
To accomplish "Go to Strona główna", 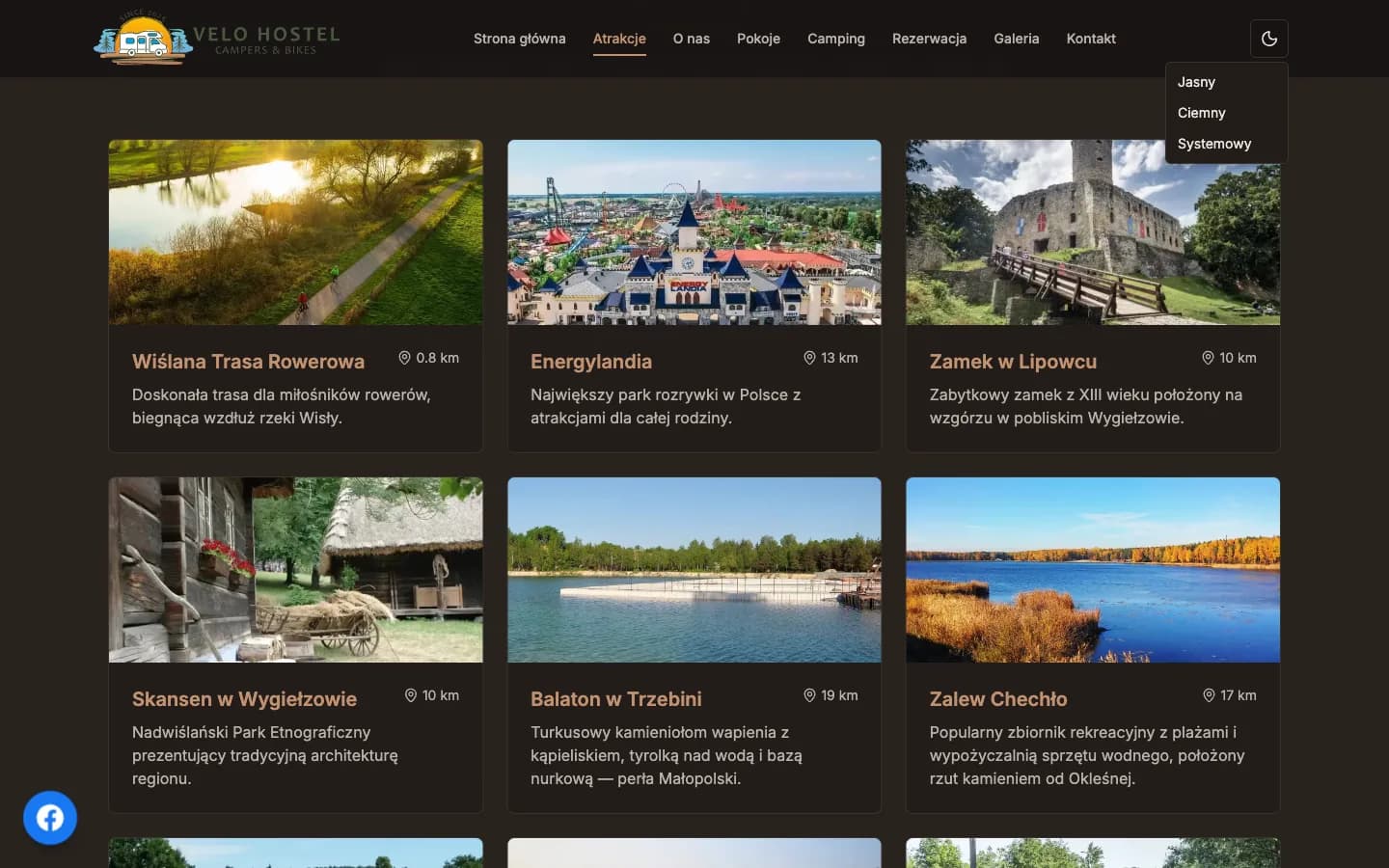I will click(x=520, y=39).
